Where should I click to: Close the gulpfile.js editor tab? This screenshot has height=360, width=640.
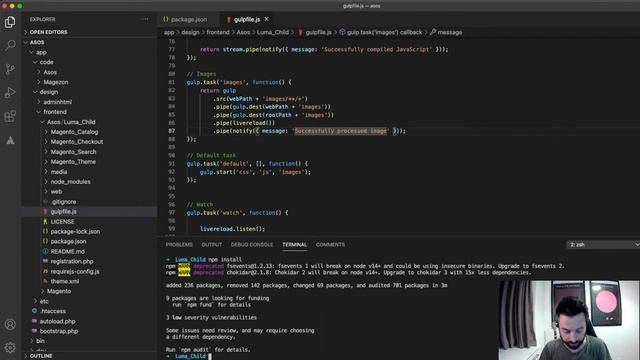(267, 19)
